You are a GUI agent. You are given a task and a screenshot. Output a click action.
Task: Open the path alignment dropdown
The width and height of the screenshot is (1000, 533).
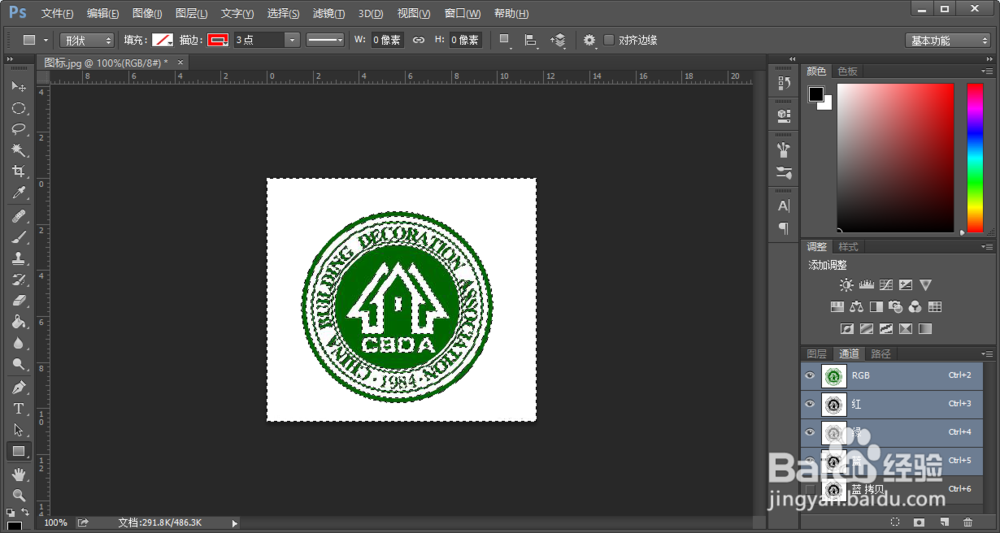531,40
